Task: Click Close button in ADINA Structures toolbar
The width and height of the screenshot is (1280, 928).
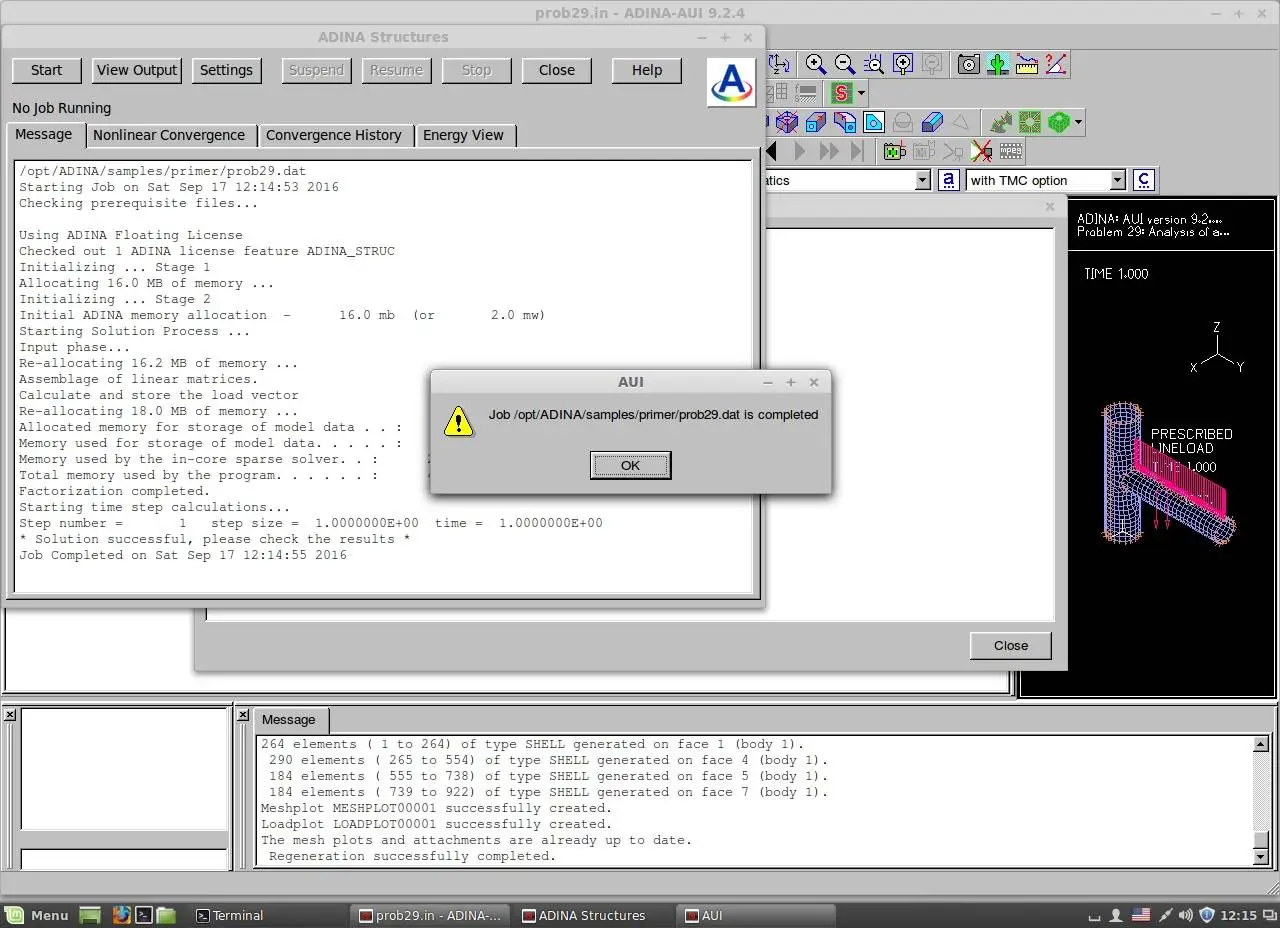Action: (557, 70)
